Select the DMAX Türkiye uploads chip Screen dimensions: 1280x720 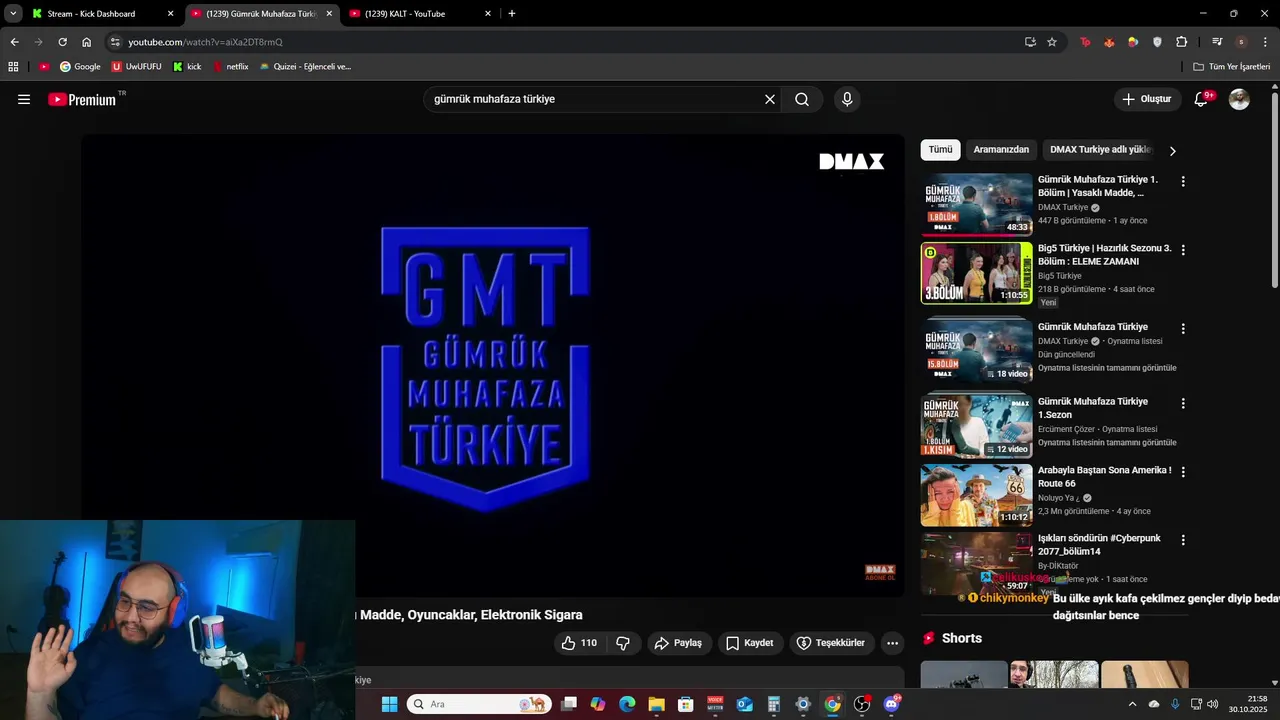point(1101,149)
